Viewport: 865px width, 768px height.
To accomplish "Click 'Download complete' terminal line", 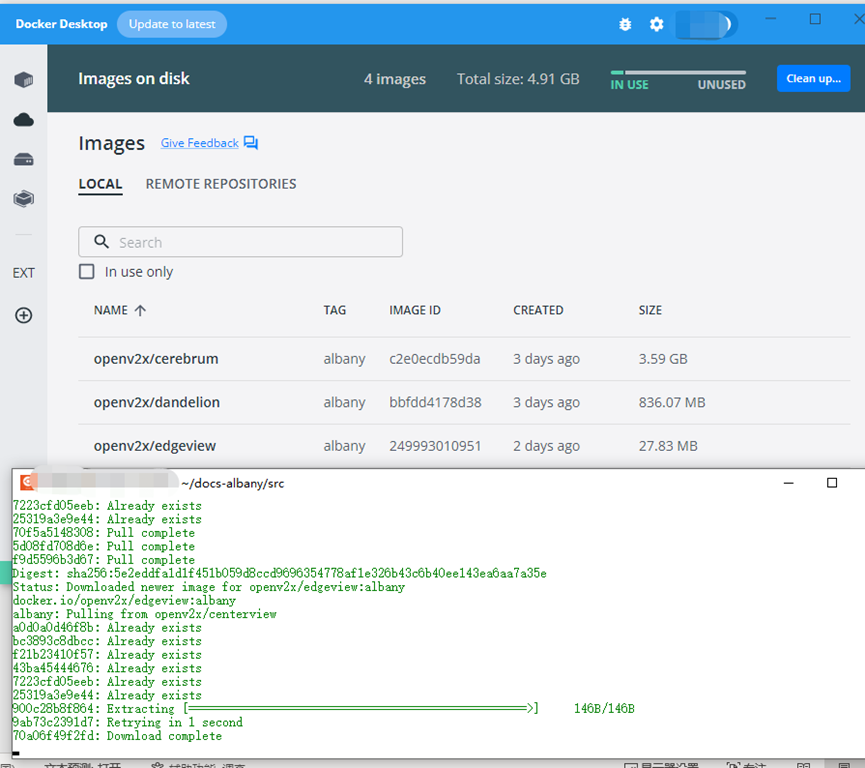I will [x=117, y=736].
